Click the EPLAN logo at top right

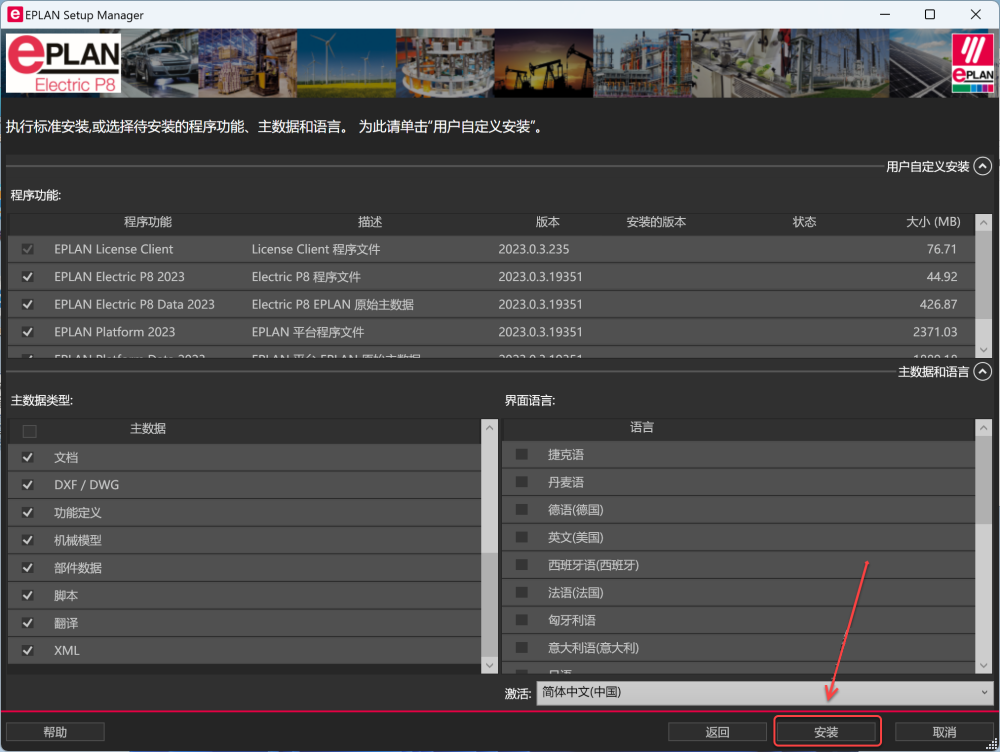pos(971,62)
